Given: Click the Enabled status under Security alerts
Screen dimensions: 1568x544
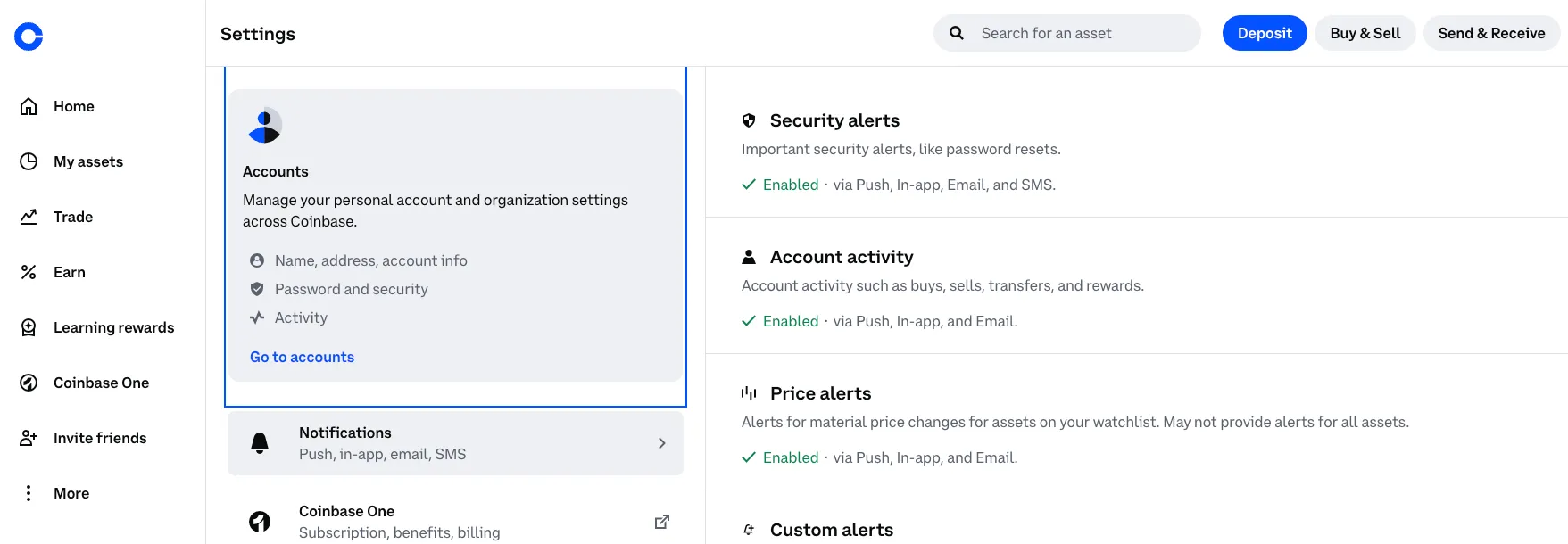Looking at the screenshot, I should 791,185.
